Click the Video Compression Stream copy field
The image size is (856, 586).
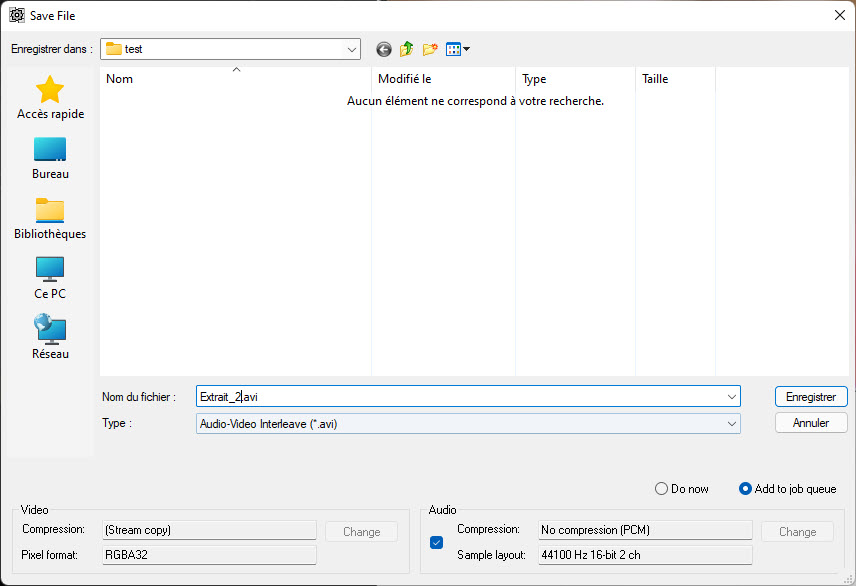(209, 530)
